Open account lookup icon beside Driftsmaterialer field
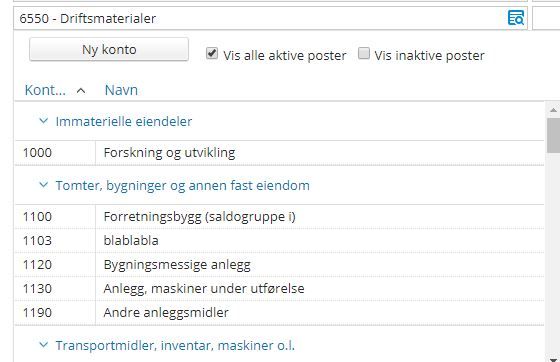The image size is (560, 362). pos(516,18)
